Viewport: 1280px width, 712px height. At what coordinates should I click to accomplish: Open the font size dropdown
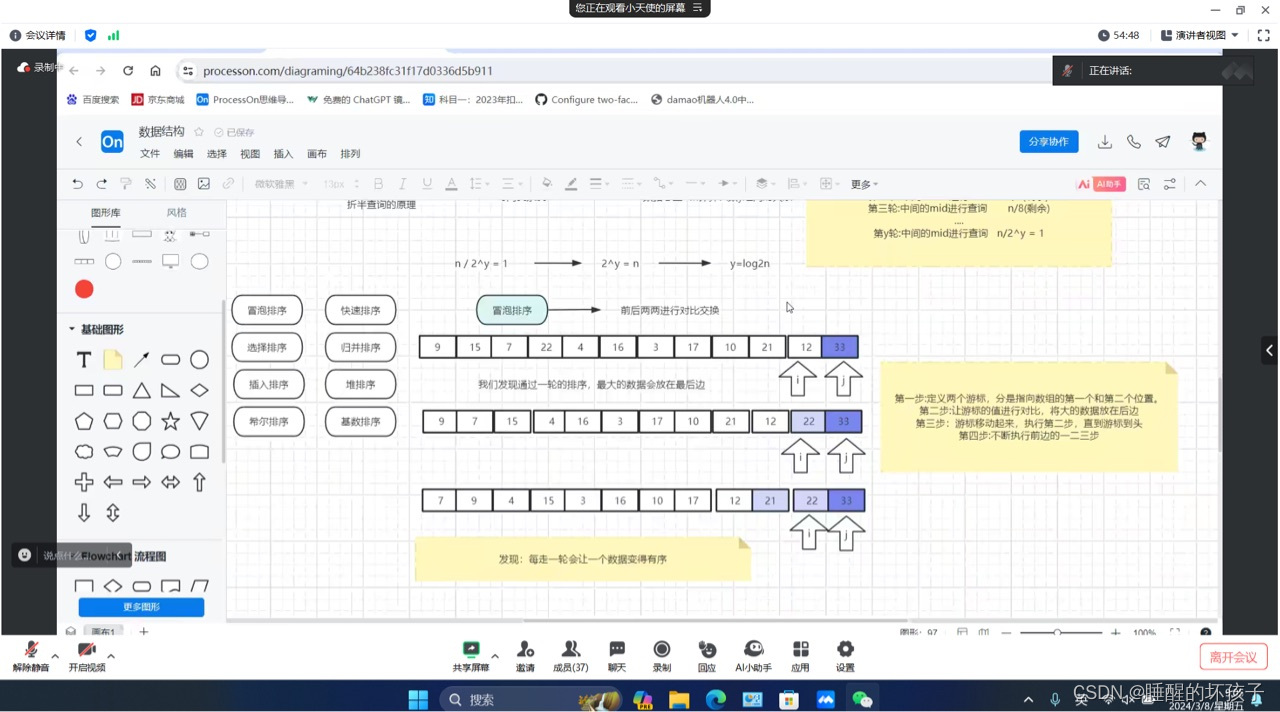pos(342,184)
